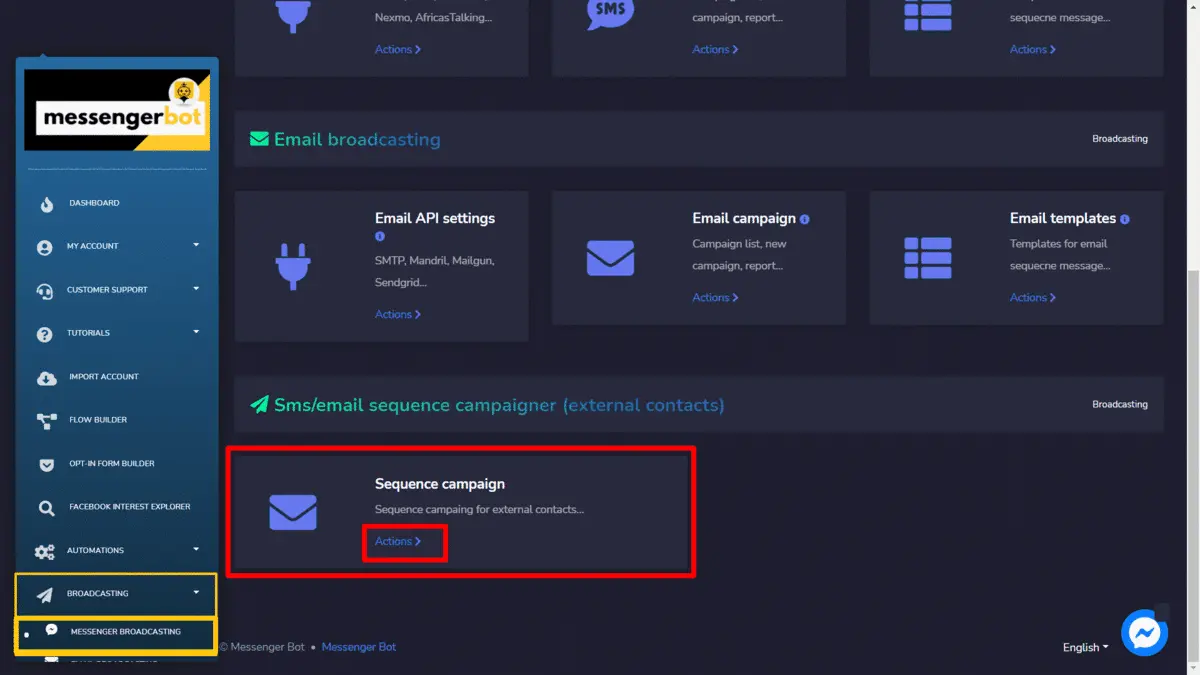Click Opt-in Form Builder icon
Screen dimensions: 1200x675
(46, 465)
